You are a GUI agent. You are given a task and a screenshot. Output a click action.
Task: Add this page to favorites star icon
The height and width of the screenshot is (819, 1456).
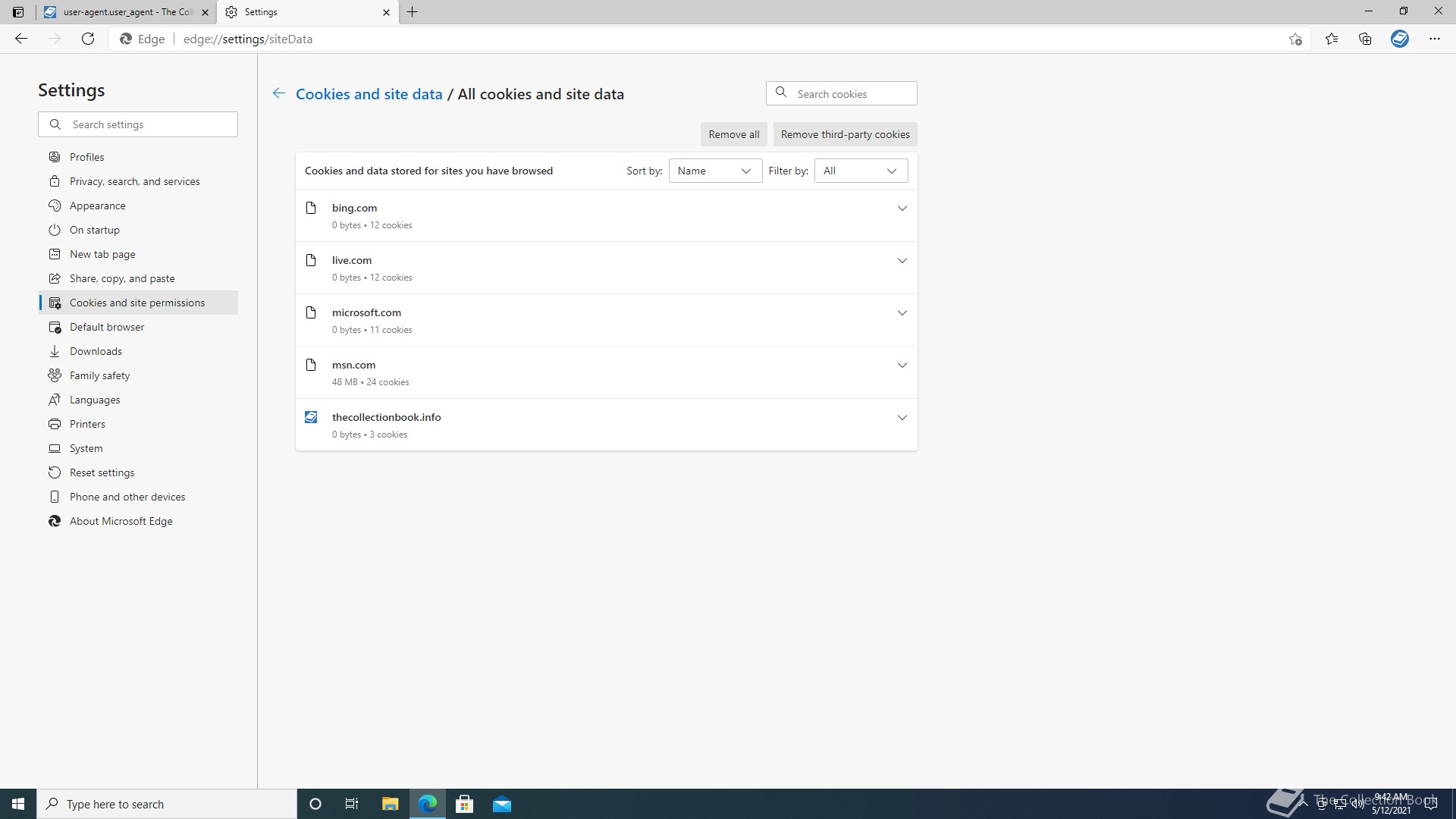(x=1295, y=39)
